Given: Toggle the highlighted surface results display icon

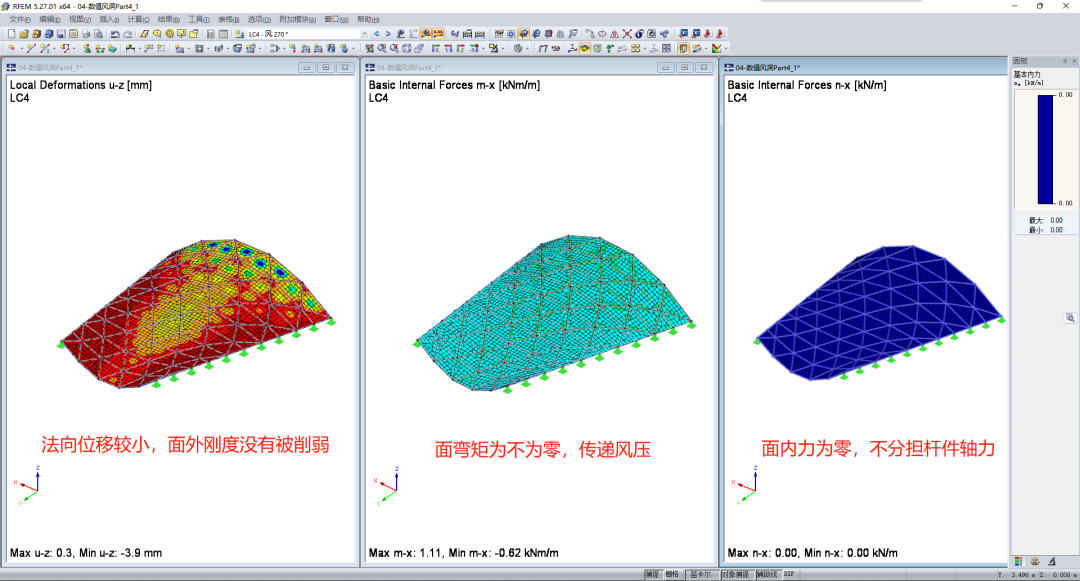Looking at the screenshot, I should [585, 48].
